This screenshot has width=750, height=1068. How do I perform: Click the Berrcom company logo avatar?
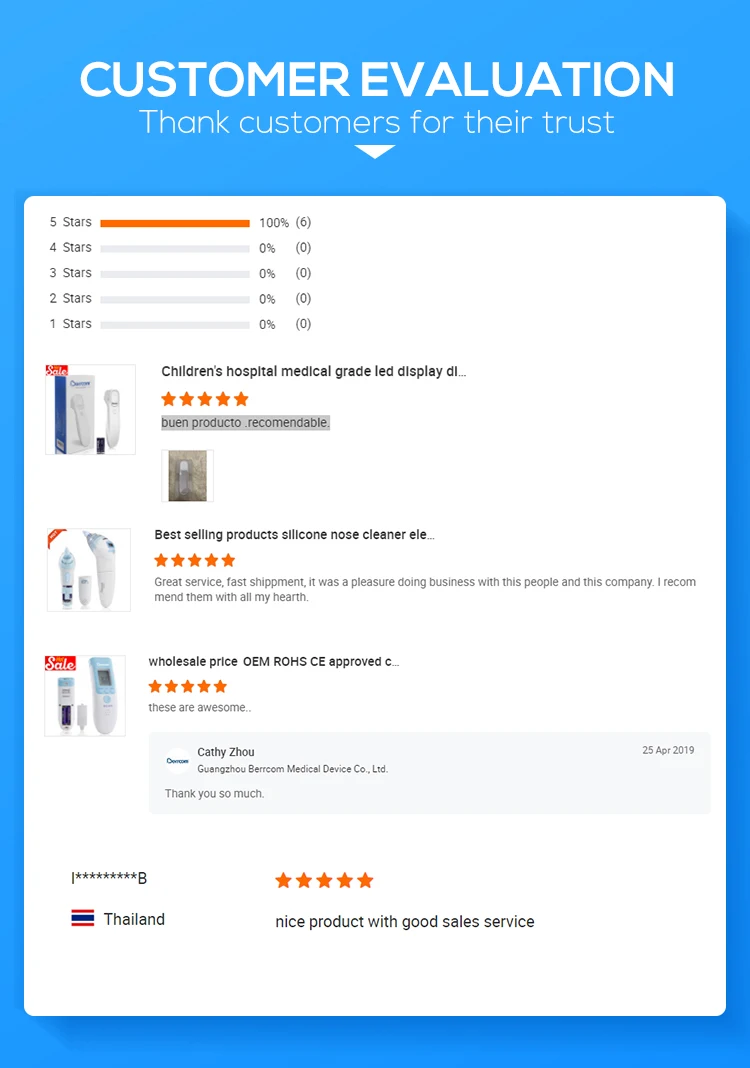coord(178,760)
